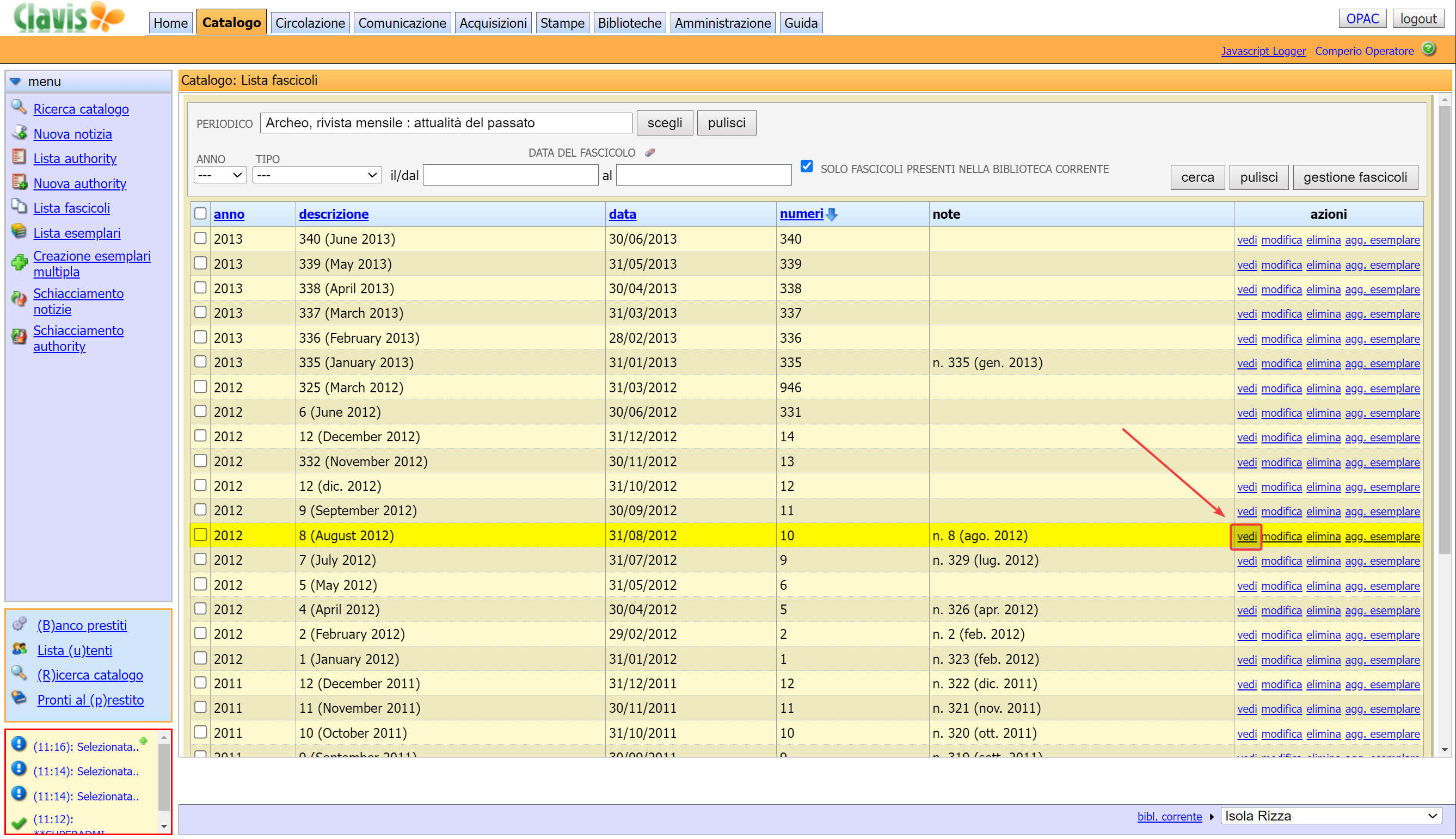Click vedi for 8 (August 2012)

point(1246,536)
